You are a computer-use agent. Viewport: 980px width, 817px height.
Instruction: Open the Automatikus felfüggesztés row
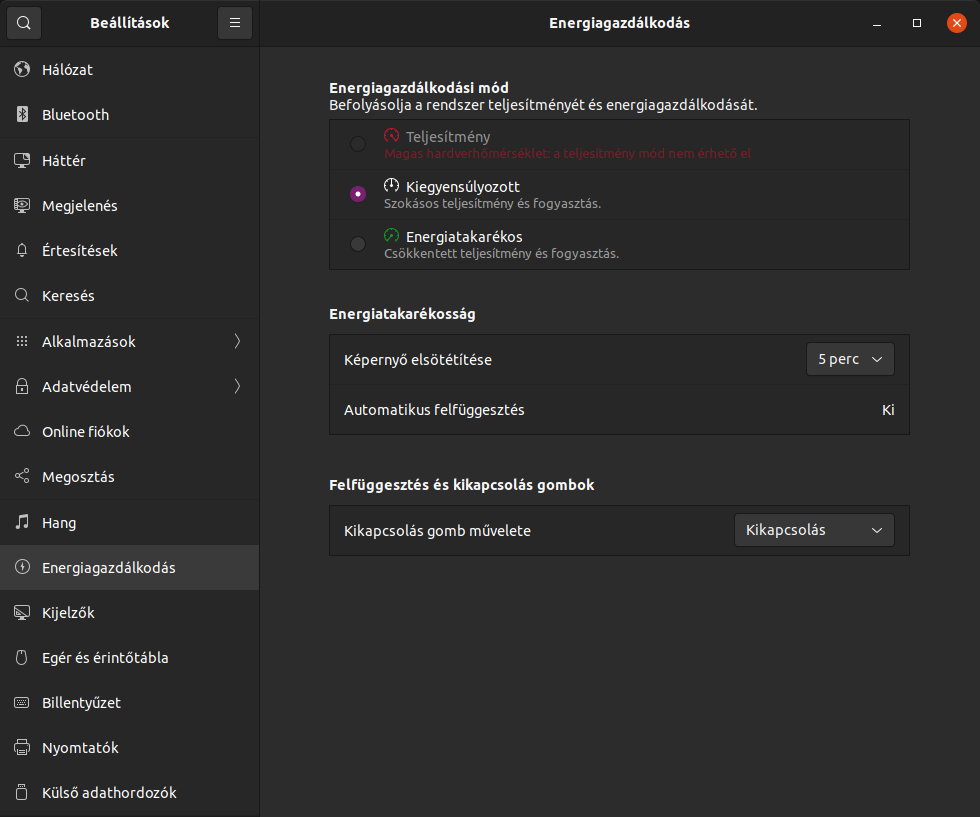619,410
